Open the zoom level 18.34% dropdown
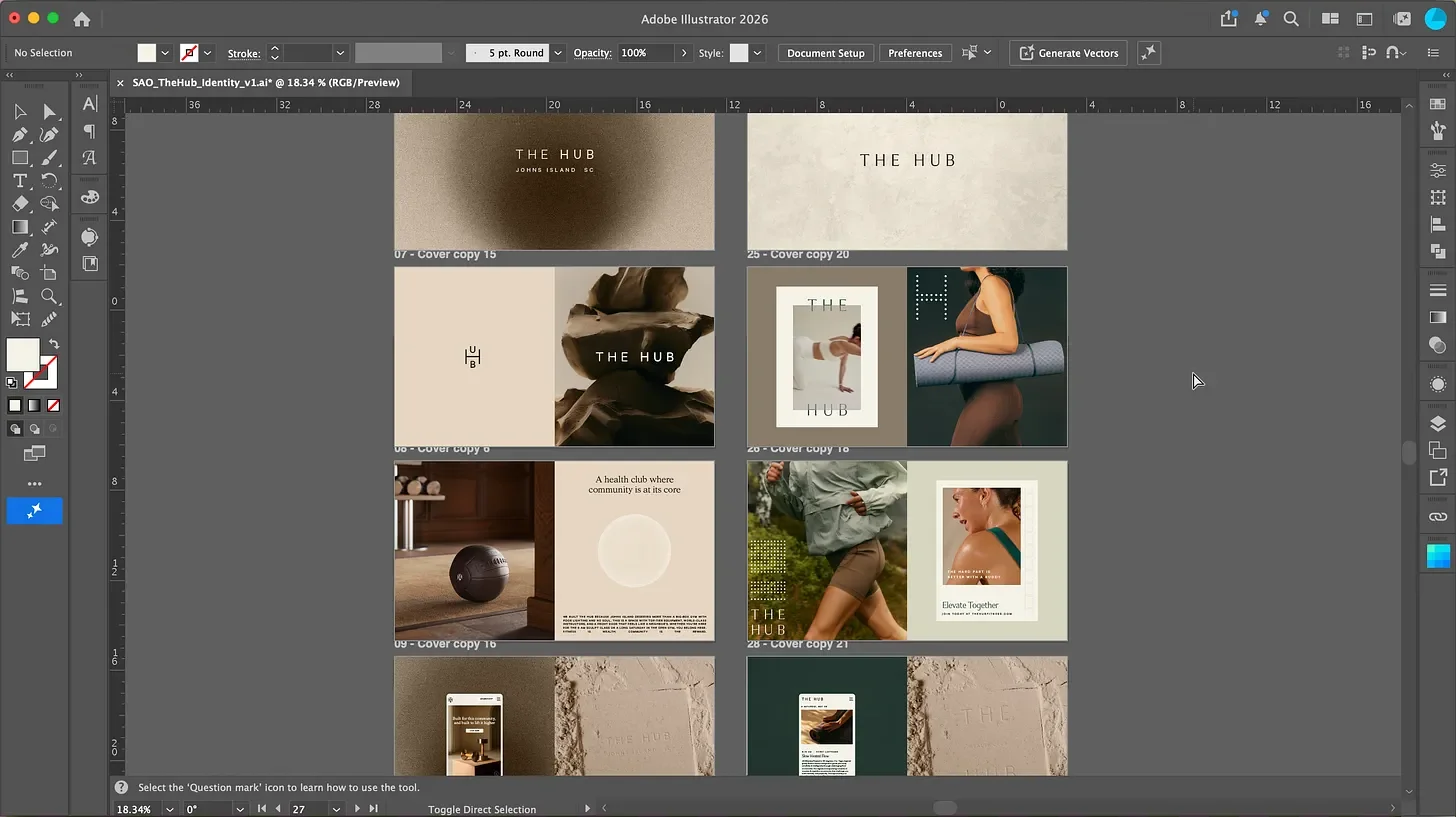 (x=170, y=809)
